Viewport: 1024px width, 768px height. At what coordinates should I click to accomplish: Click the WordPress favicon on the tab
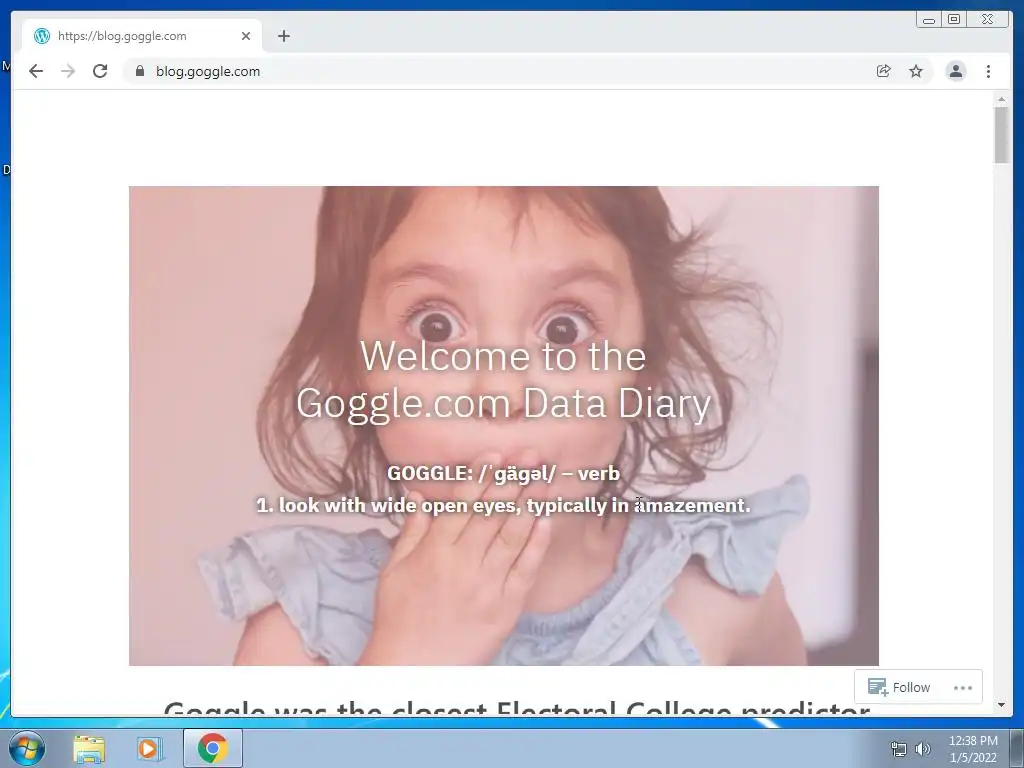[42, 36]
